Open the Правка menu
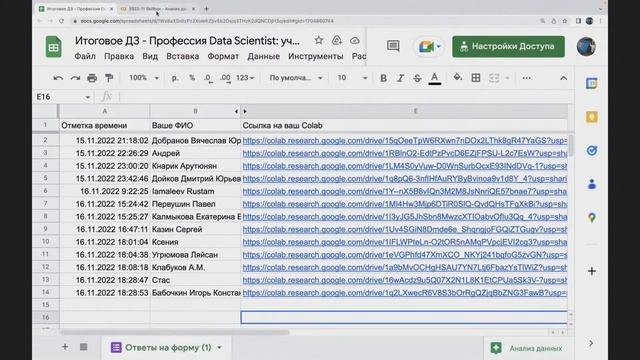This screenshot has height=360, width=640. (x=119, y=56)
